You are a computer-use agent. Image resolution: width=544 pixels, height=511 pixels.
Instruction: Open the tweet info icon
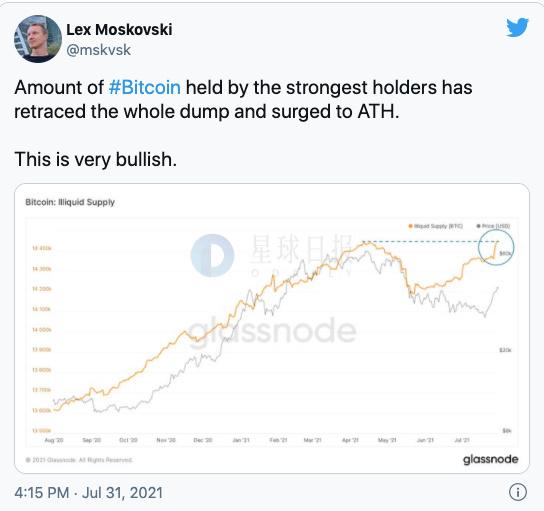518,492
